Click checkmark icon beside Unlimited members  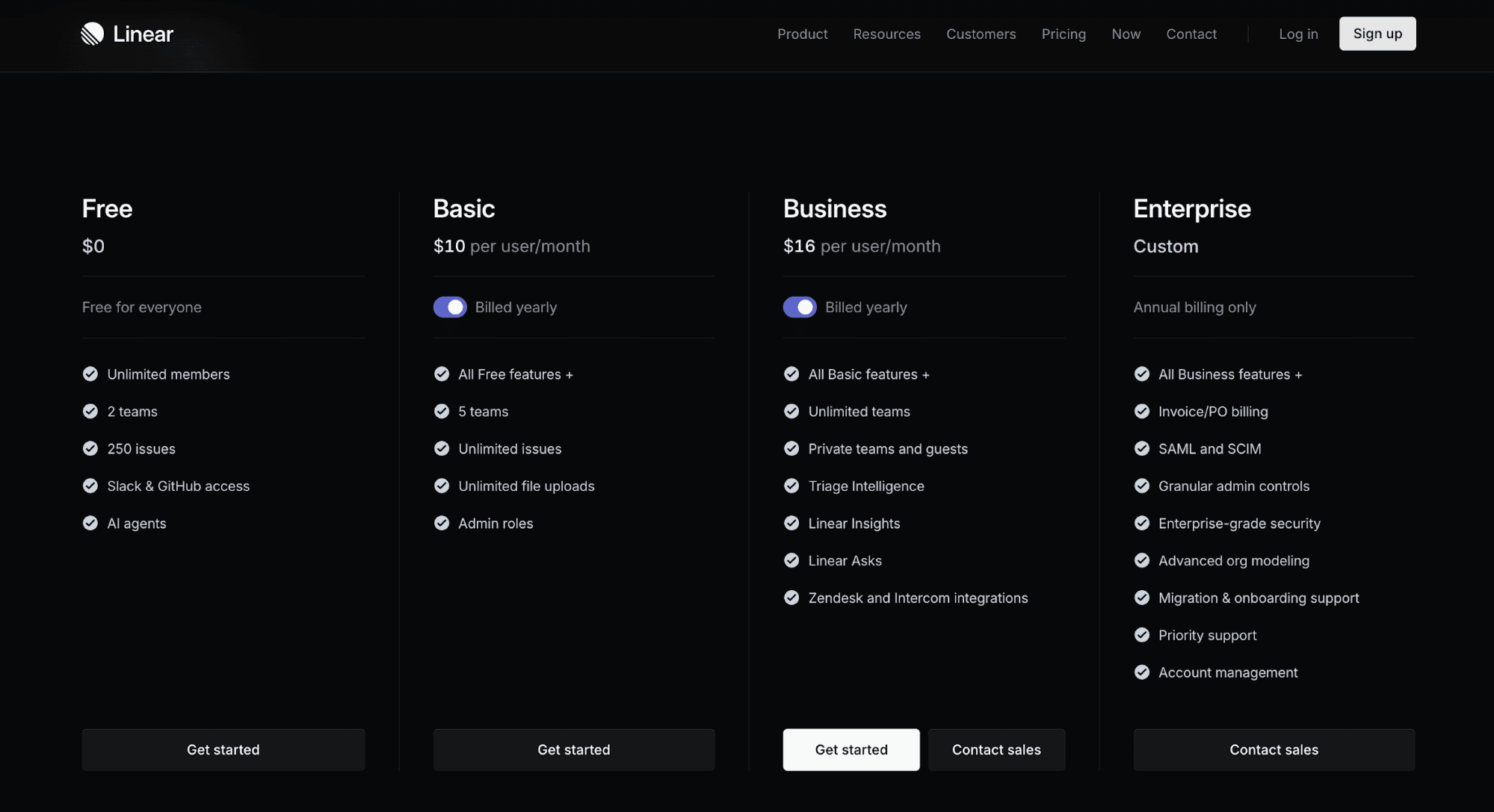[90, 374]
